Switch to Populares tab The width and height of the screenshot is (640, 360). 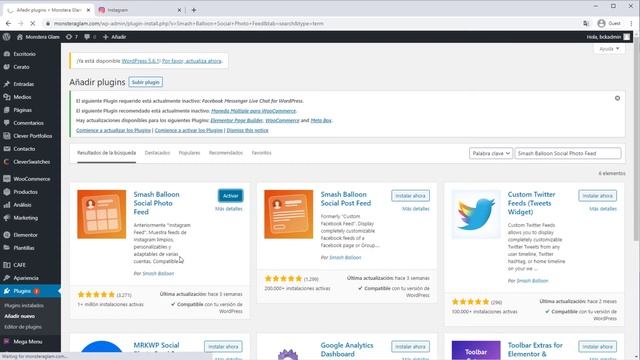point(189,153)
